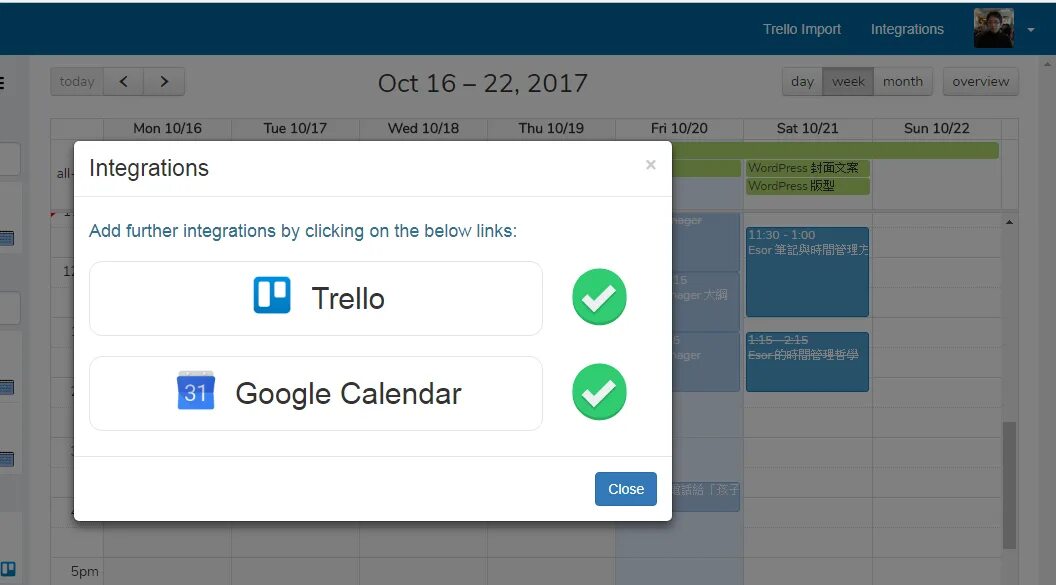Viewport: 1056px width, 585px height.
Task: Switch to day view
Action: coord(802,82)
